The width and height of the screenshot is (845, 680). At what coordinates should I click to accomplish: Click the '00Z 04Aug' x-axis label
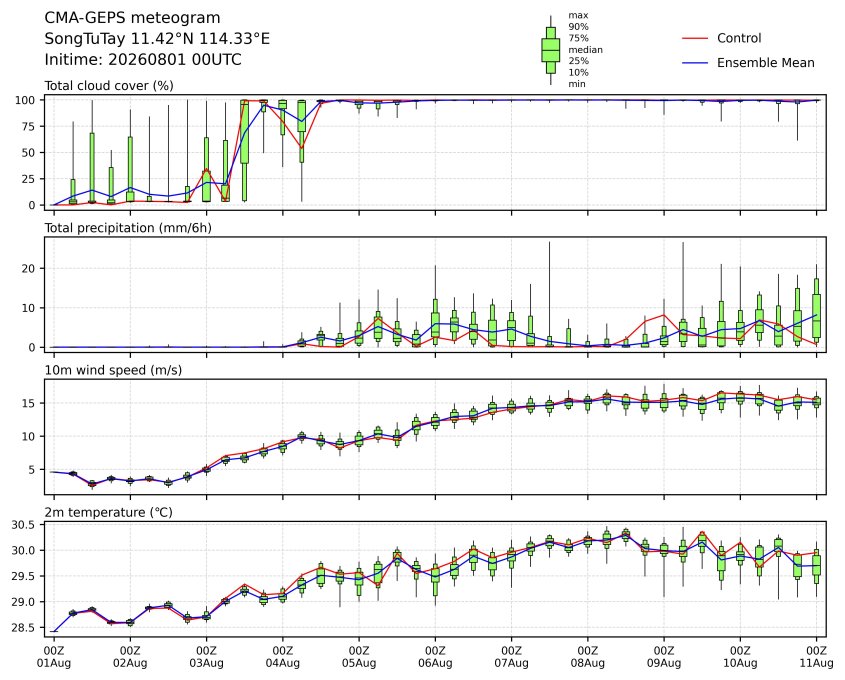[x=282, y=657]
